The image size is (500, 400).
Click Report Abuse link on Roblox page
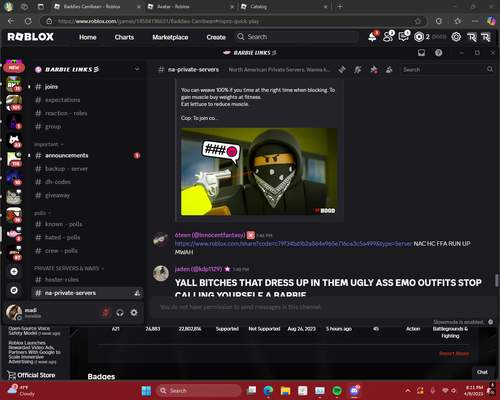coord(454,353)
